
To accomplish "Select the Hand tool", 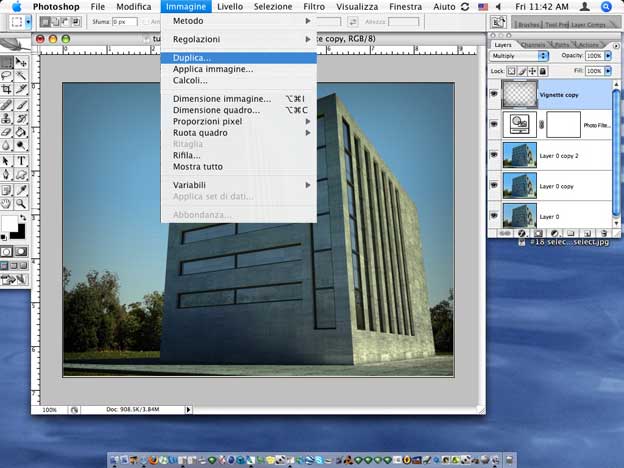I will click(7, 203).
